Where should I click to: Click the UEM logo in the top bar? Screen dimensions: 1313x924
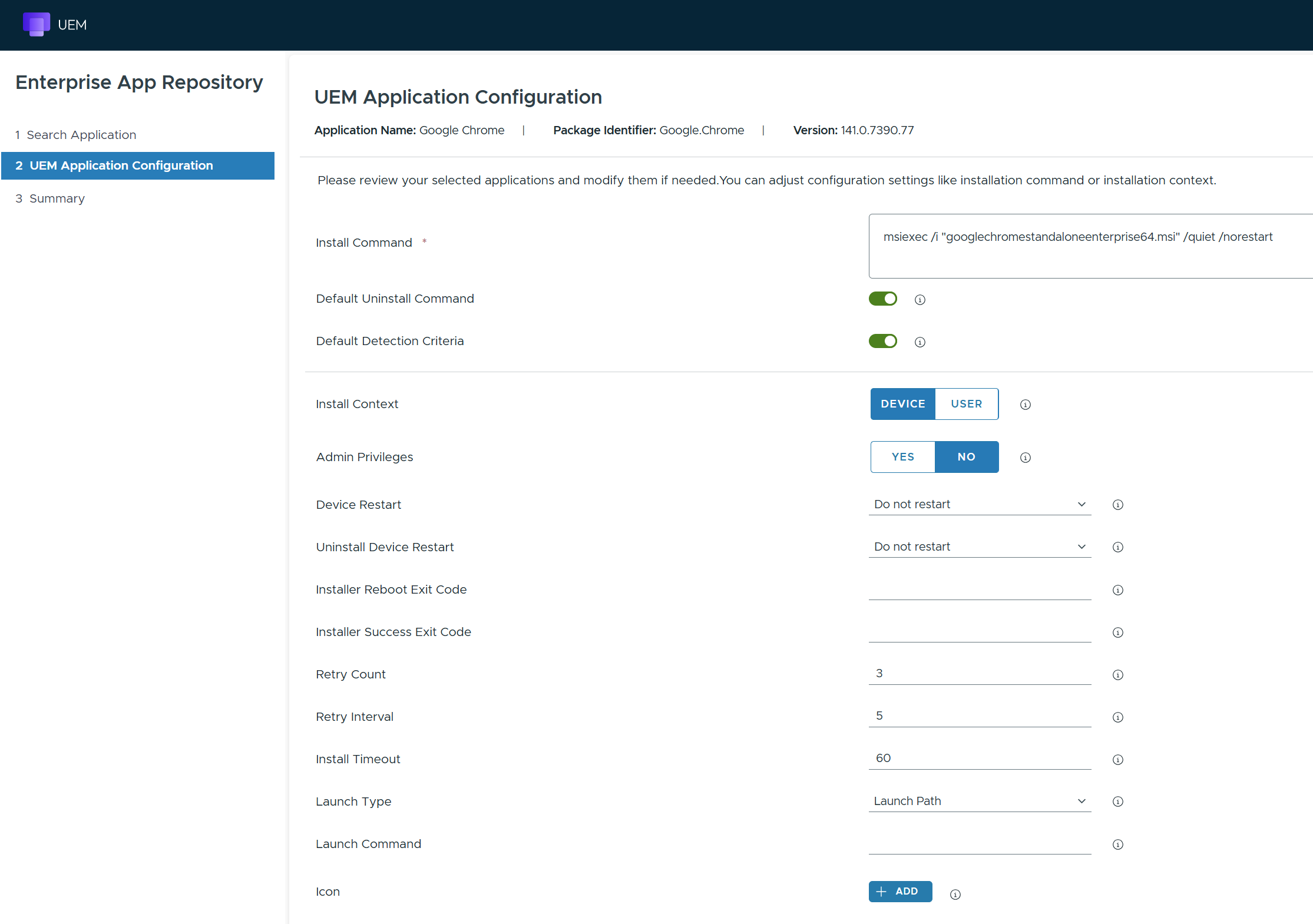37,24
